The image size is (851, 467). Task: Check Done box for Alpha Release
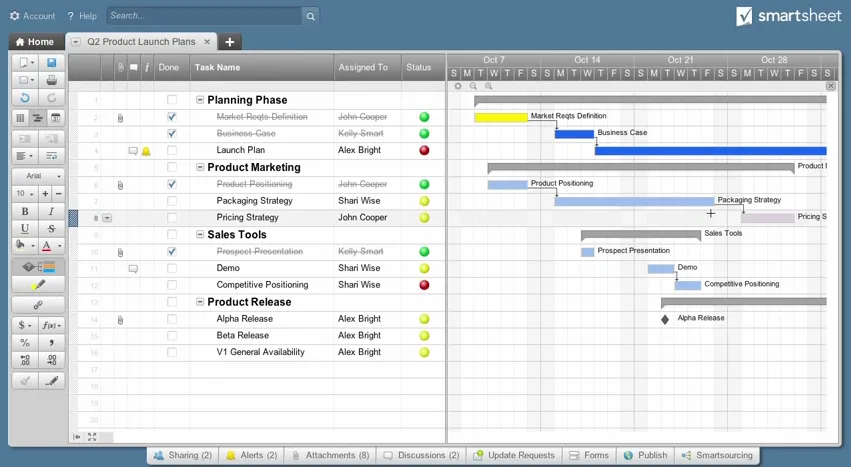click(172, 319)
